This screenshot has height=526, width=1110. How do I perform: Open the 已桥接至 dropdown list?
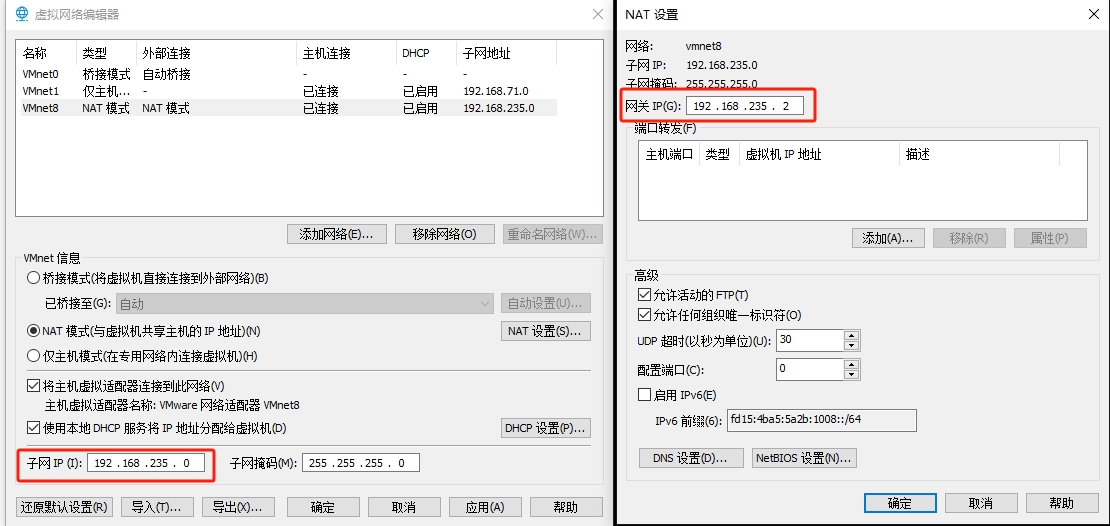pos(485,304)
